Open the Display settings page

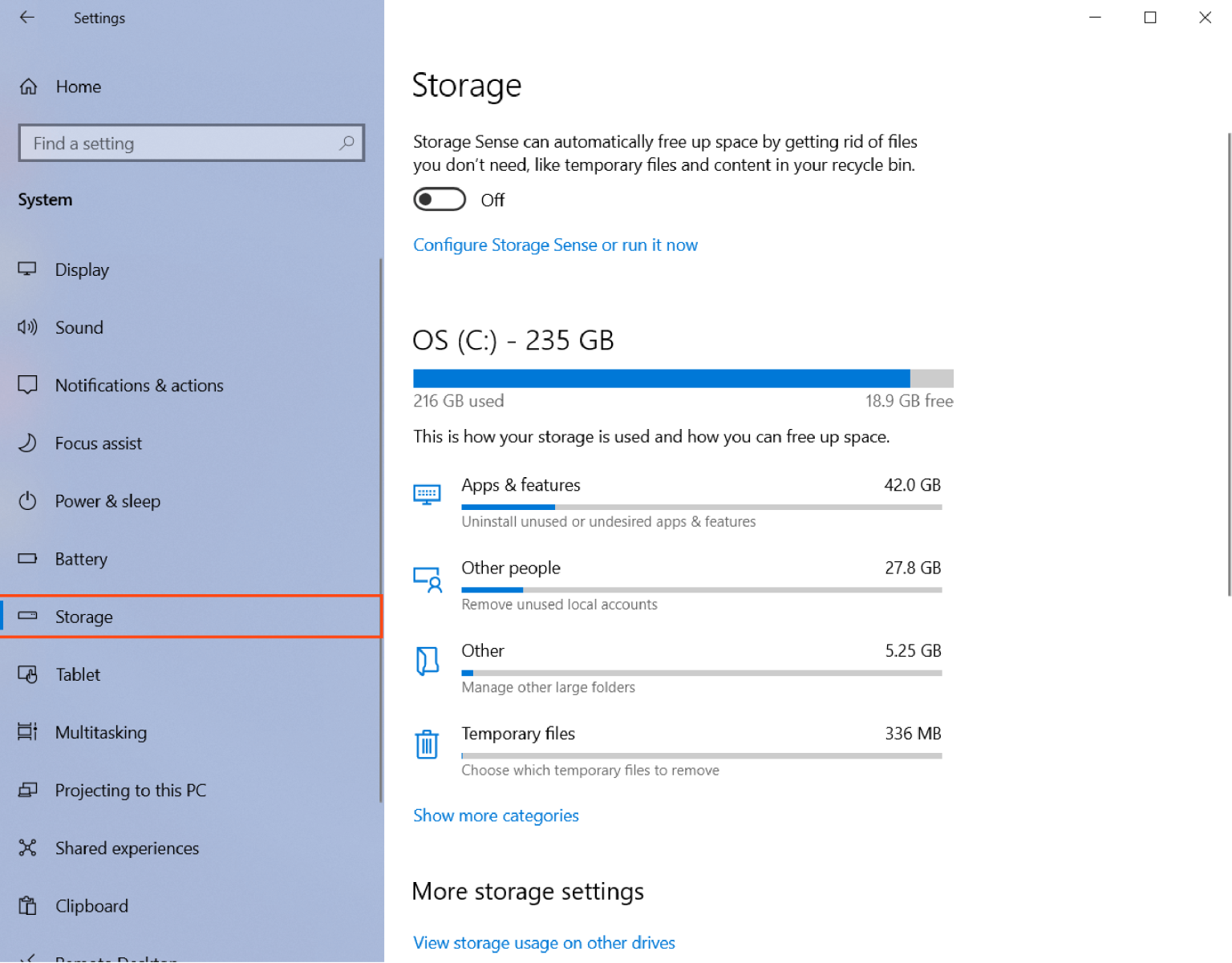(82, 270)
